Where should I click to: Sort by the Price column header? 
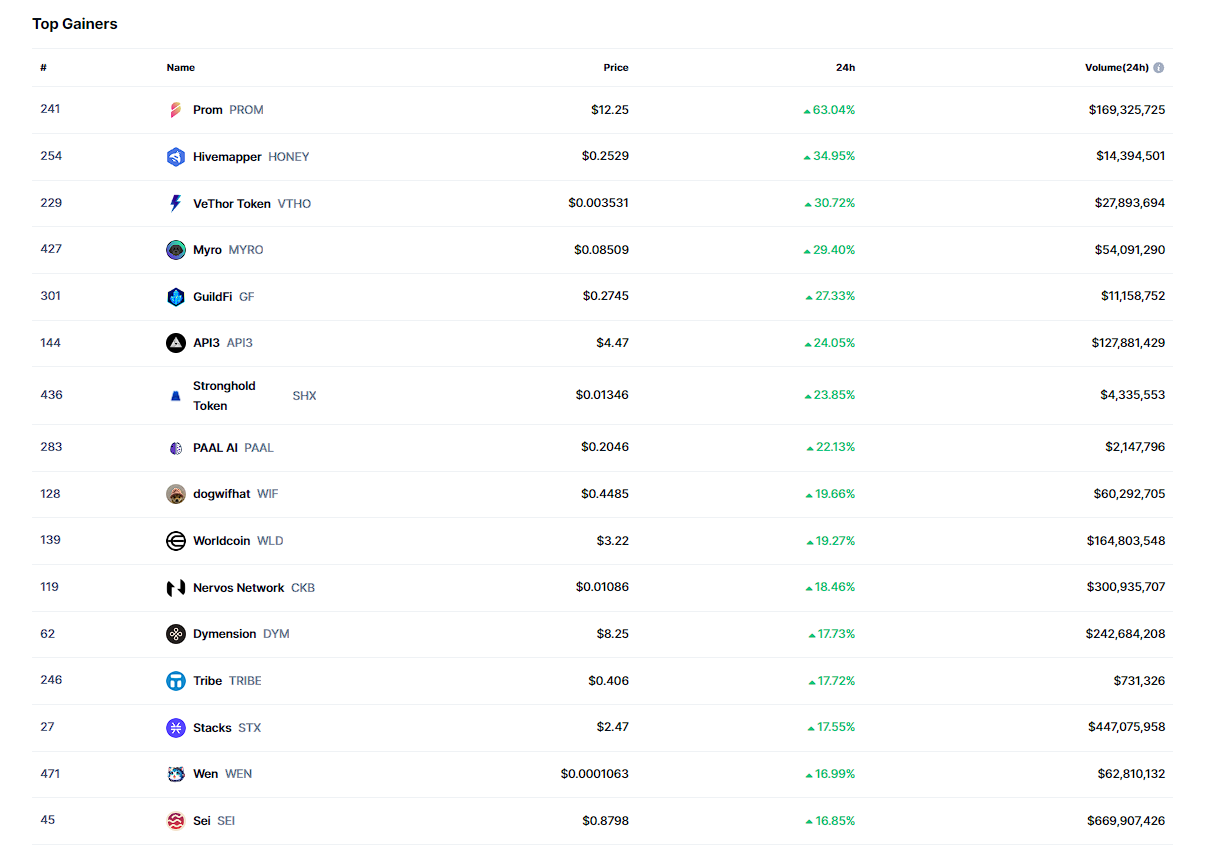616,68
